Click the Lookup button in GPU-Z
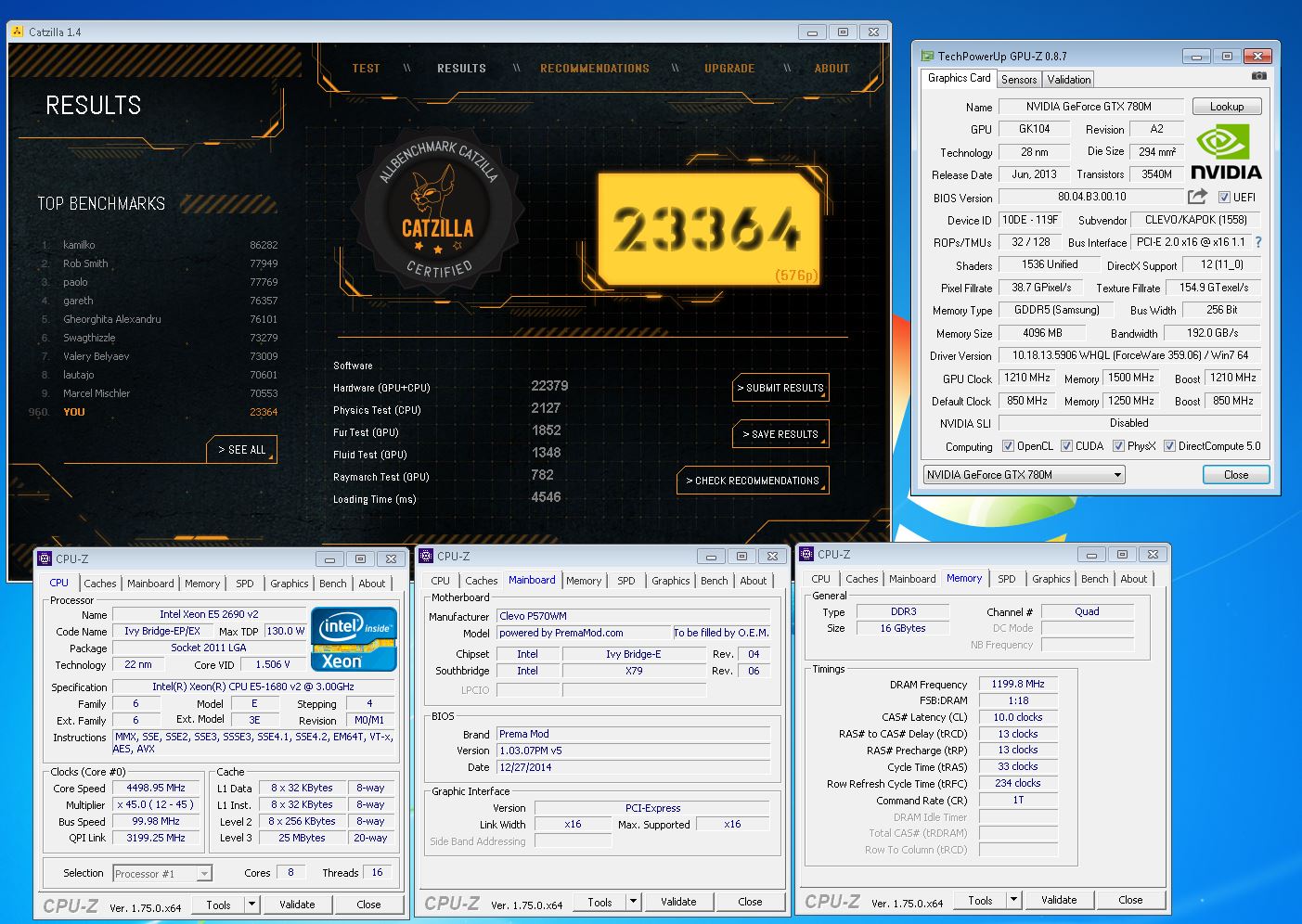Image resolution: width=1302 pixels, height=924 pixels. (1226, 107)
